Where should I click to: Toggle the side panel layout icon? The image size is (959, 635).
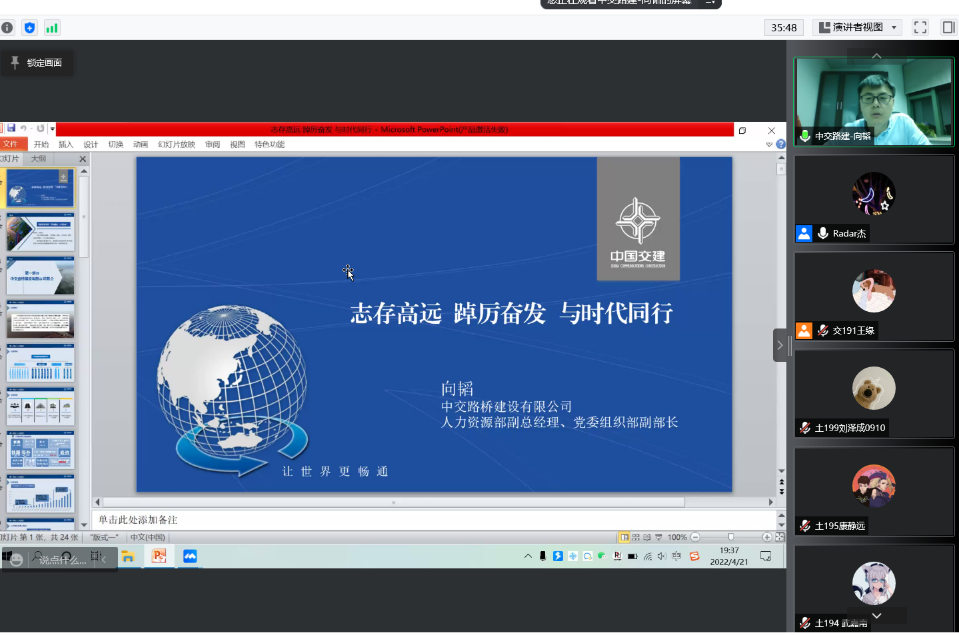[x=947, y=27]
